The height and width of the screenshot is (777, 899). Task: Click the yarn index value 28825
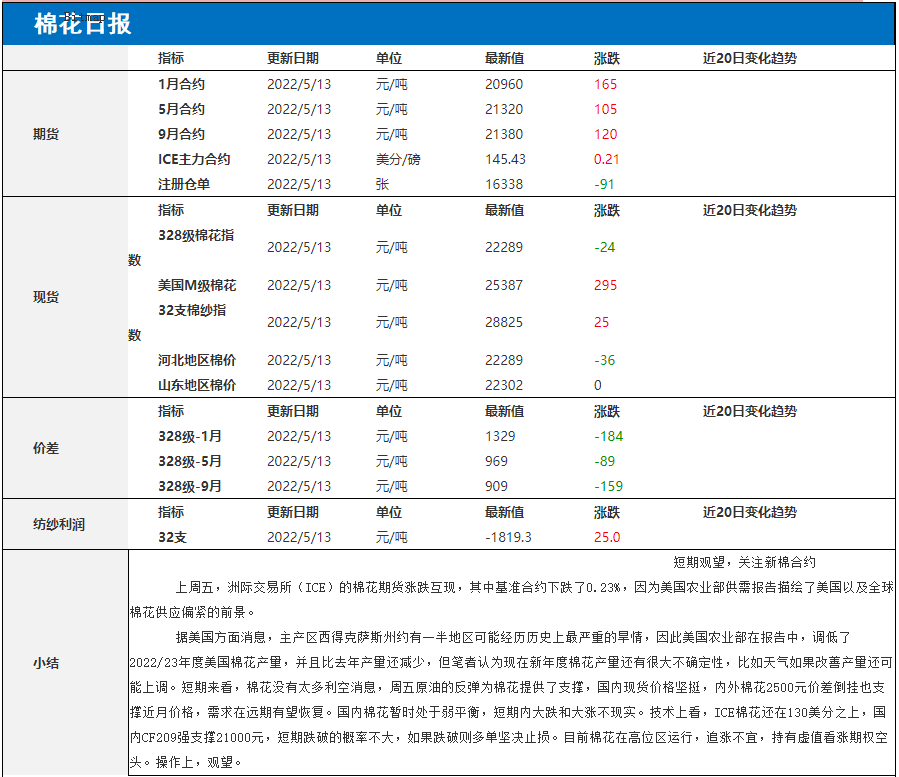[504, 322]
